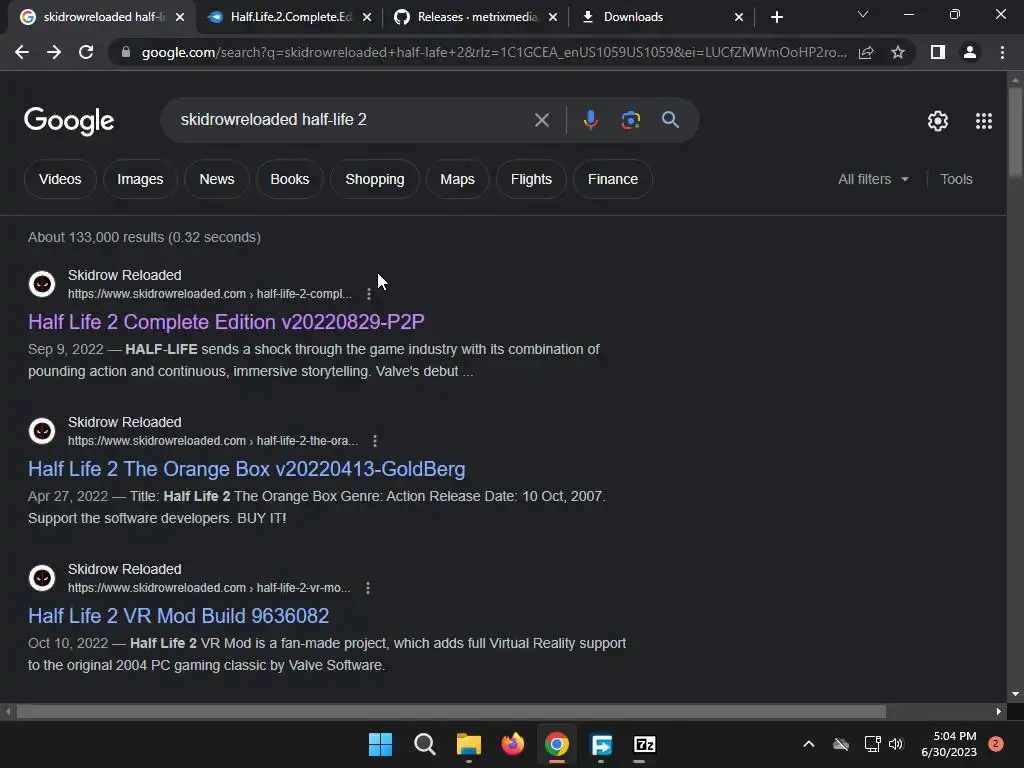The image size is (1024, 768).
Task: Open options for Orange Box result
Action: pyautogui.click(x=375, y=441)
